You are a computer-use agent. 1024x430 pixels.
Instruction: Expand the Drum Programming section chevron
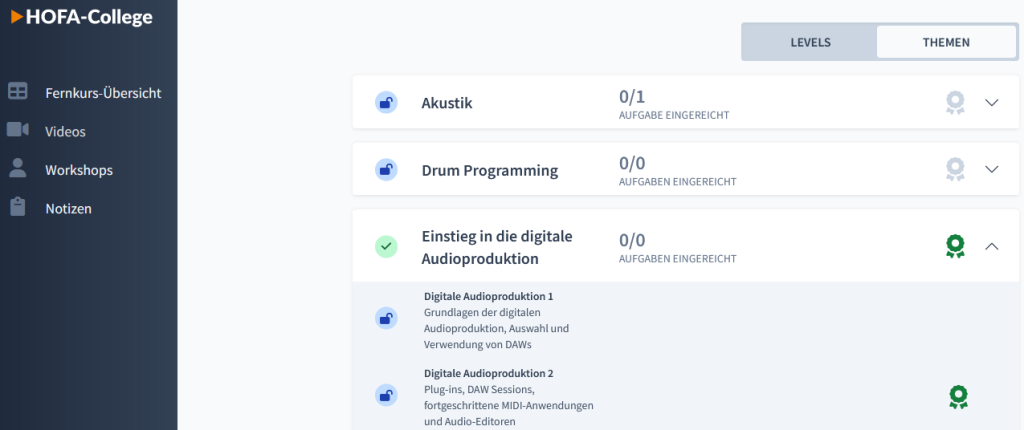tap(991, 169)
